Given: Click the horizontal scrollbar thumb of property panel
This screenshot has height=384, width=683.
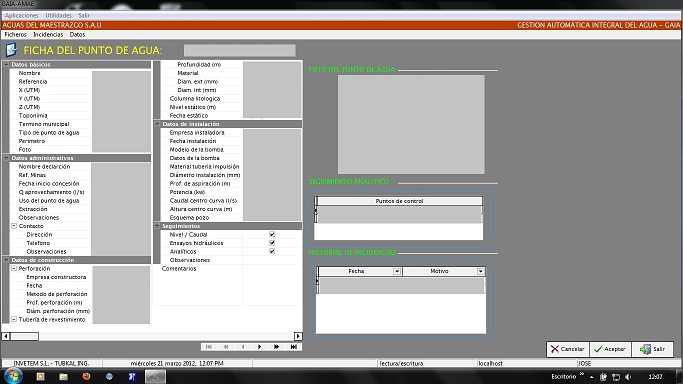Looking at the screenshot, I should 24,336.
